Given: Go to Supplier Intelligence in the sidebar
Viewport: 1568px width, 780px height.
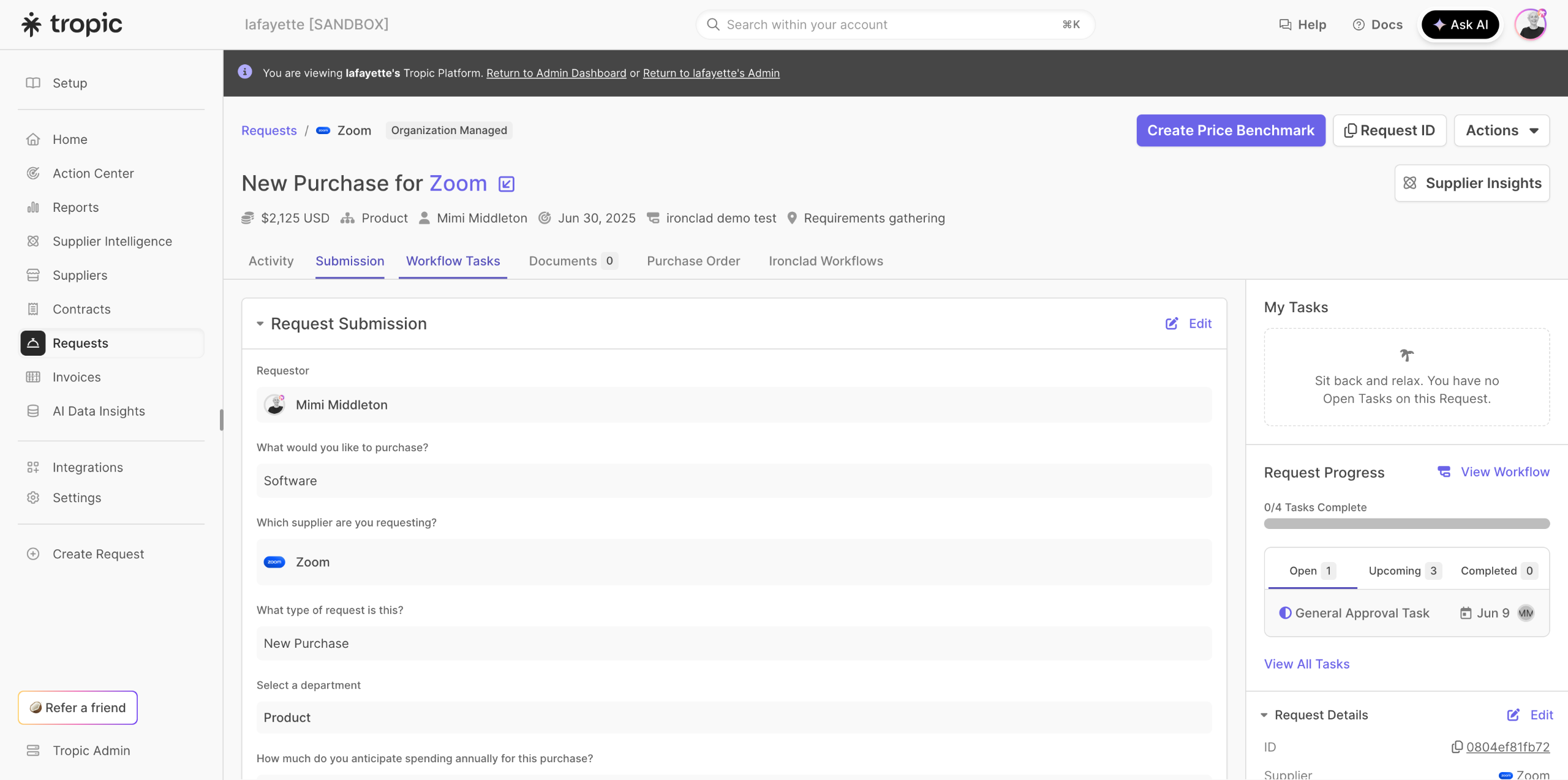Looking at the screenshot, I should tap(112, 241).
